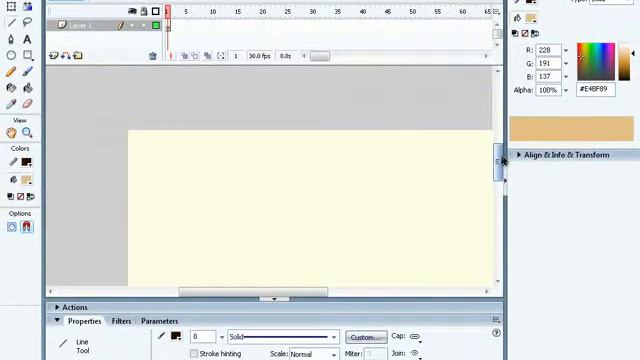
Task: Toggle Onion Skin button
Action: [x=184, y=56]
